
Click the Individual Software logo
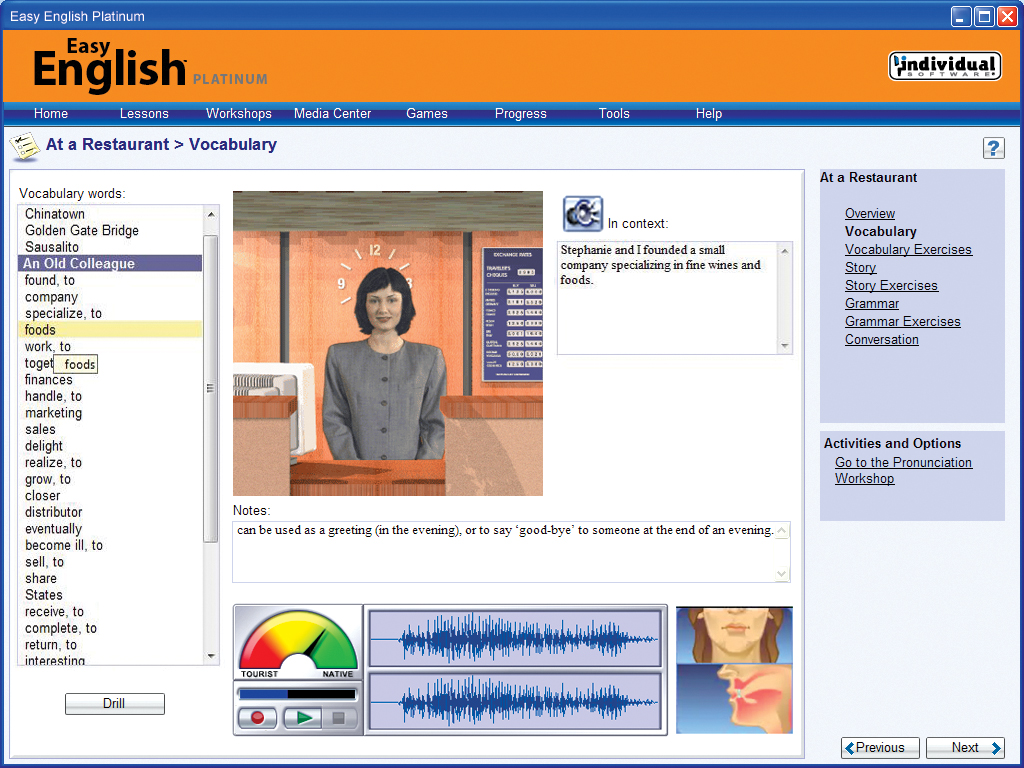[x=944, y=64]
